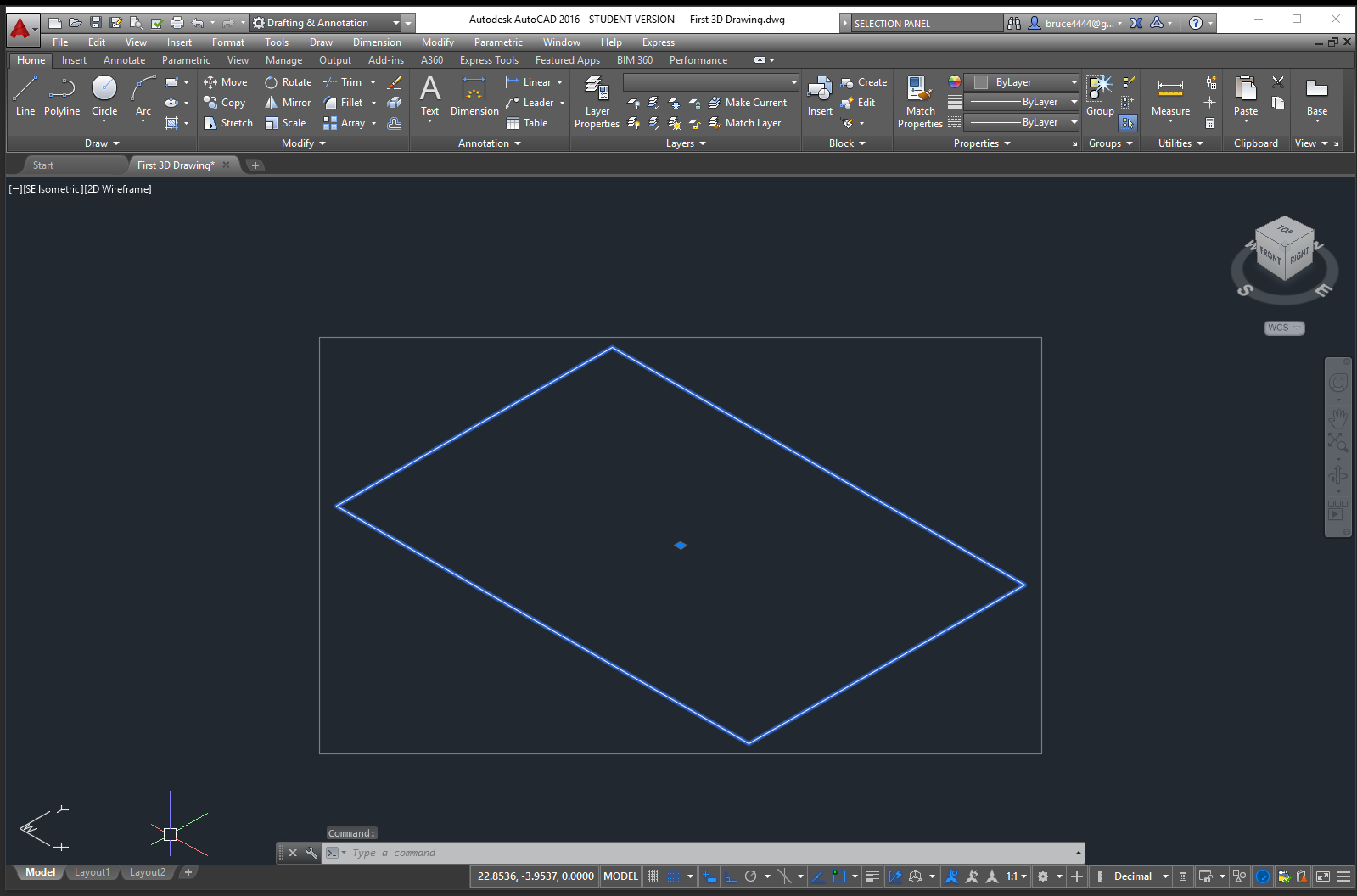This screenshot has height=896, width=1357.
Task: Open the Format menu
Action: (227, 42)
